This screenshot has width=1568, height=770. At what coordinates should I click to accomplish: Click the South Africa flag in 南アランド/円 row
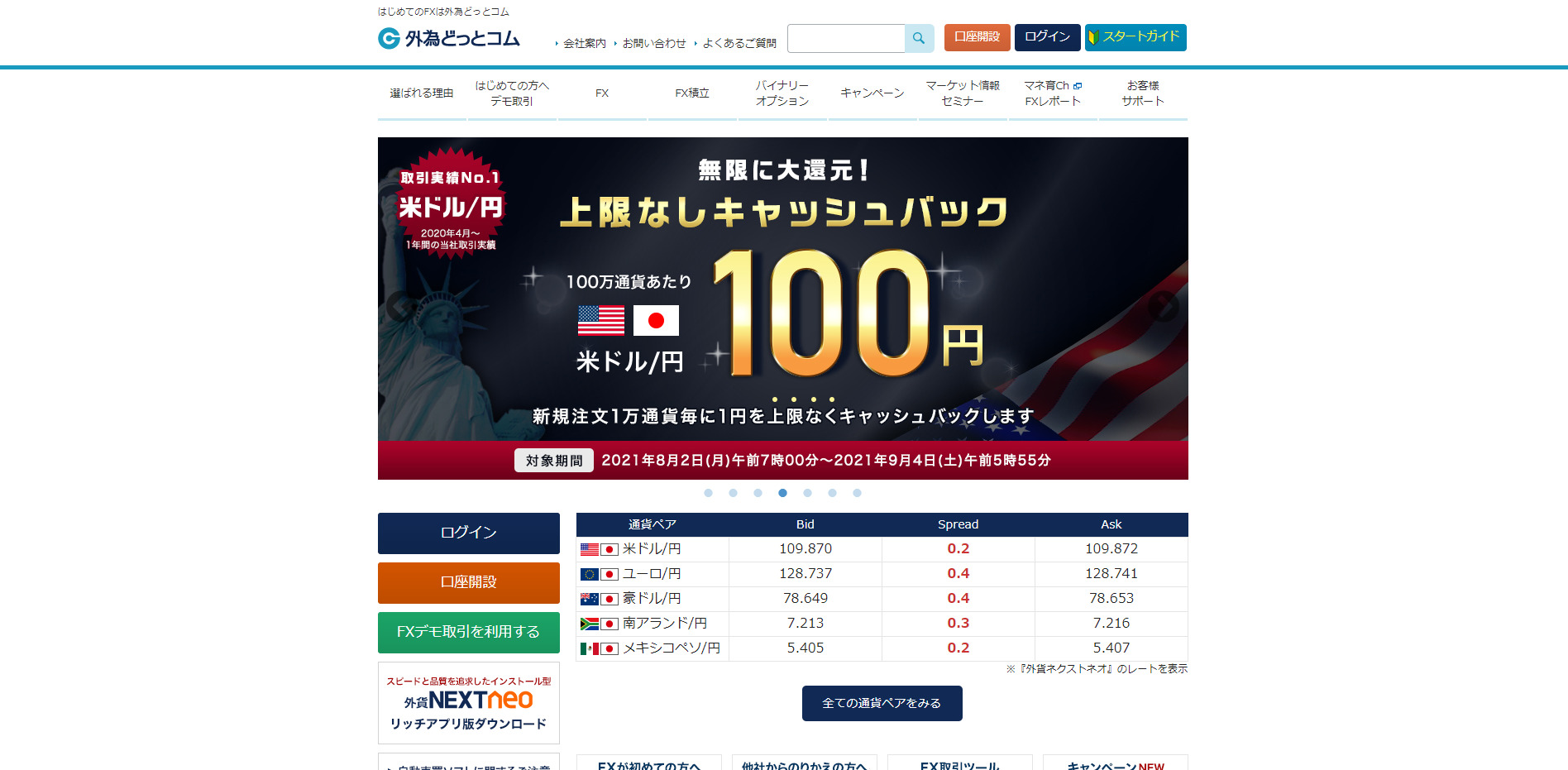(x=590, y=624)
